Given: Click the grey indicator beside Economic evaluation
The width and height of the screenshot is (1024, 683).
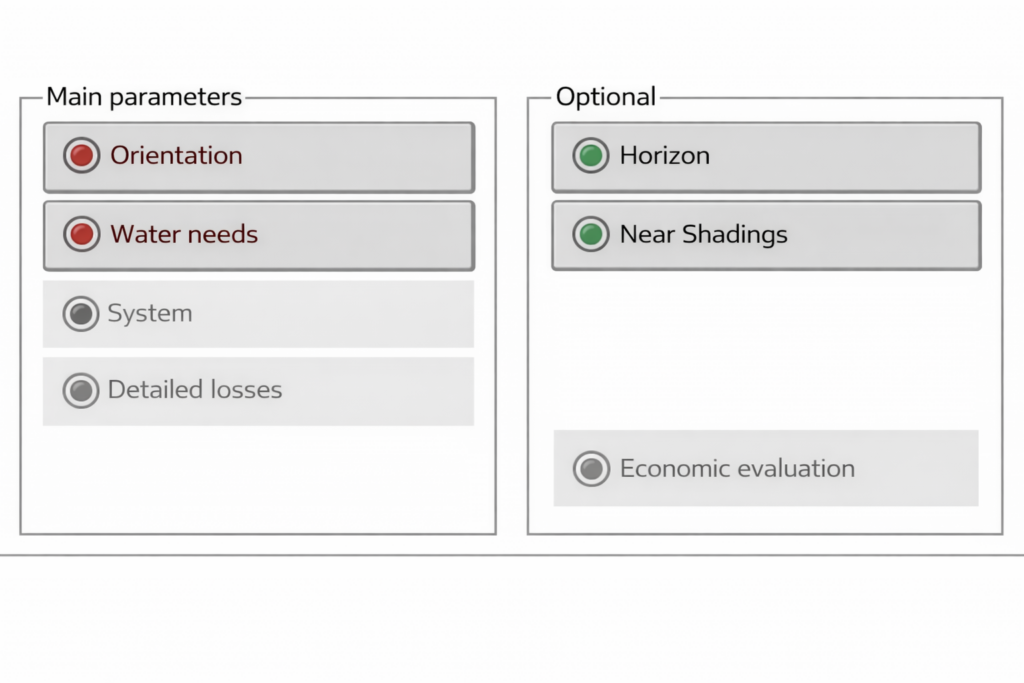Looking at the screenshot, I should click(591, 468).
